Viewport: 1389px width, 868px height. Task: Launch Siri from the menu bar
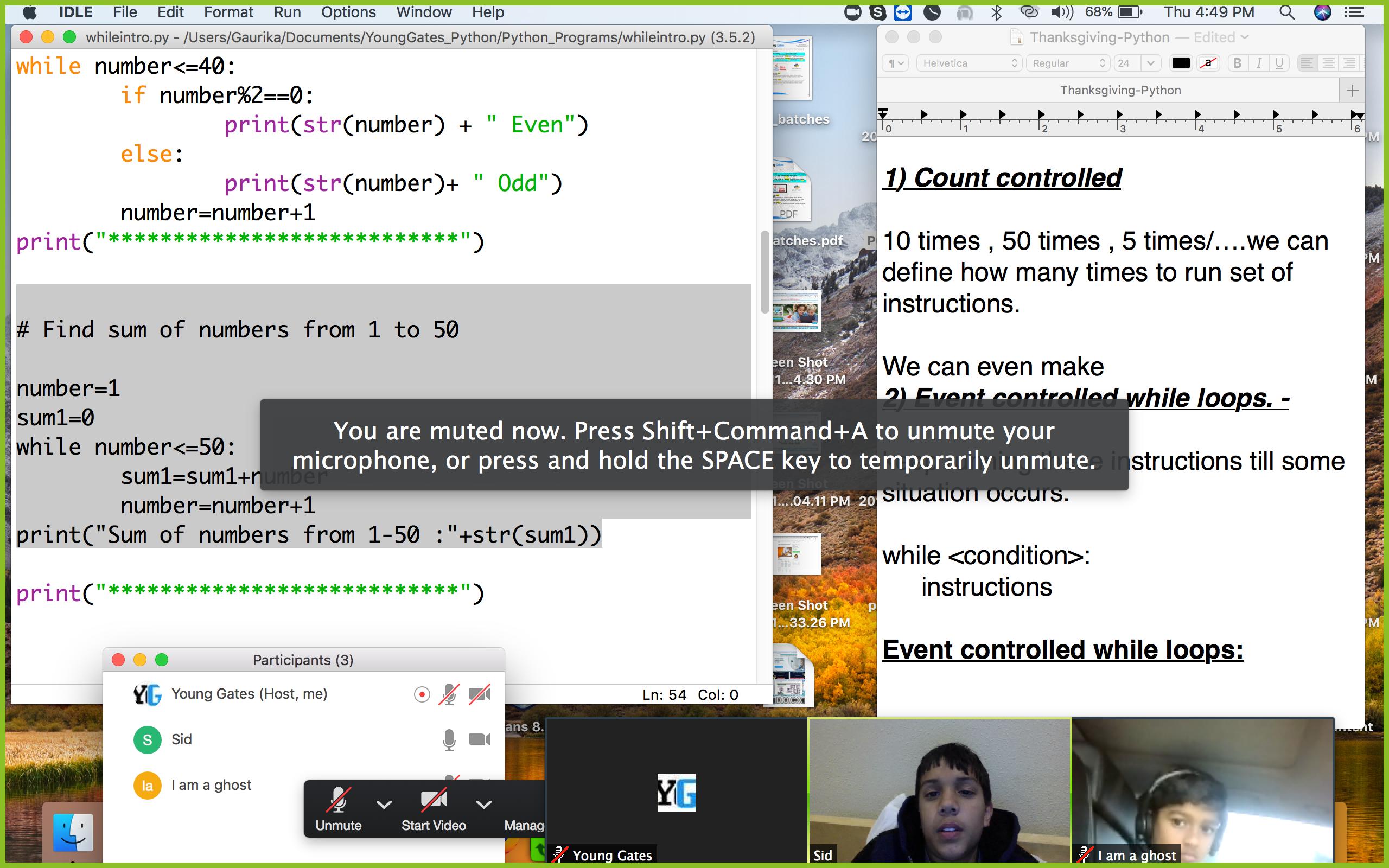pyautogui.click(x=1322, y=12)
